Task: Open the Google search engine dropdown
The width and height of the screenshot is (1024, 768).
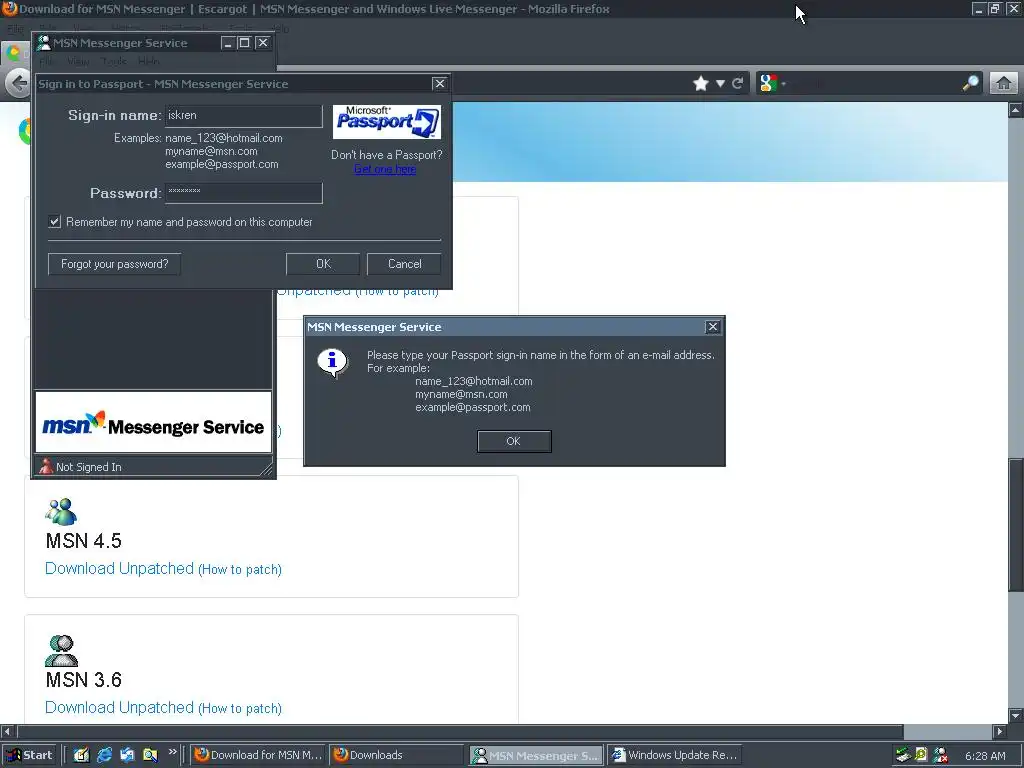Action: (773, 83)
